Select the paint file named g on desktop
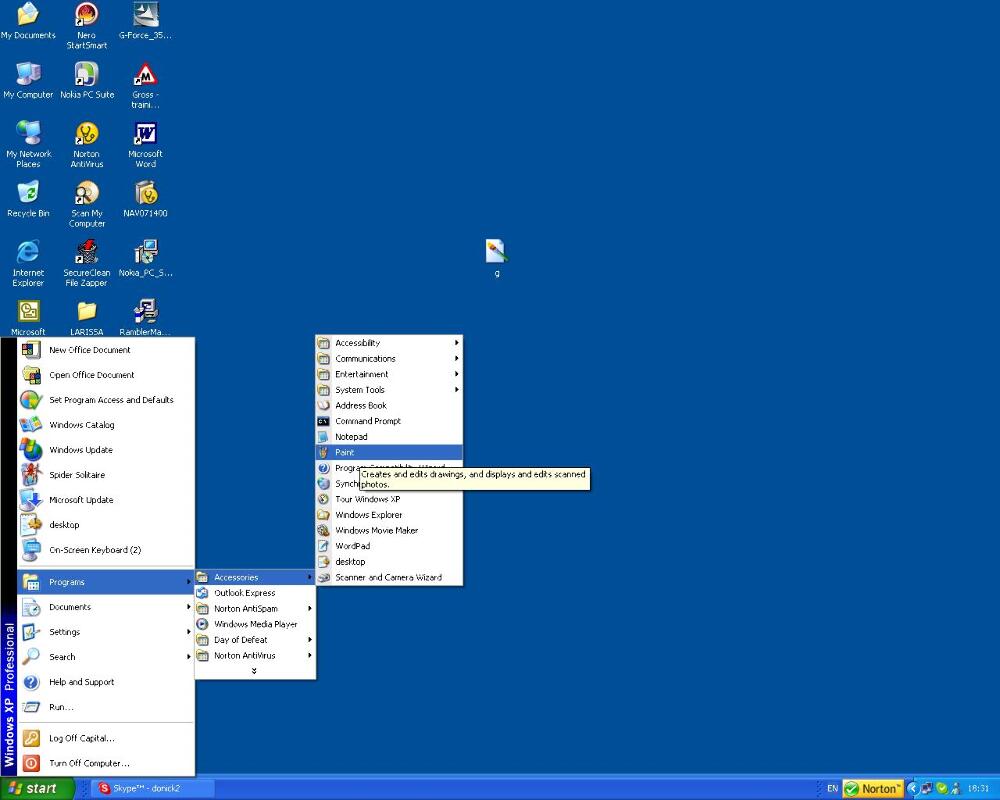This screenshot has width=1000, height=800. (x=497, y=258)
